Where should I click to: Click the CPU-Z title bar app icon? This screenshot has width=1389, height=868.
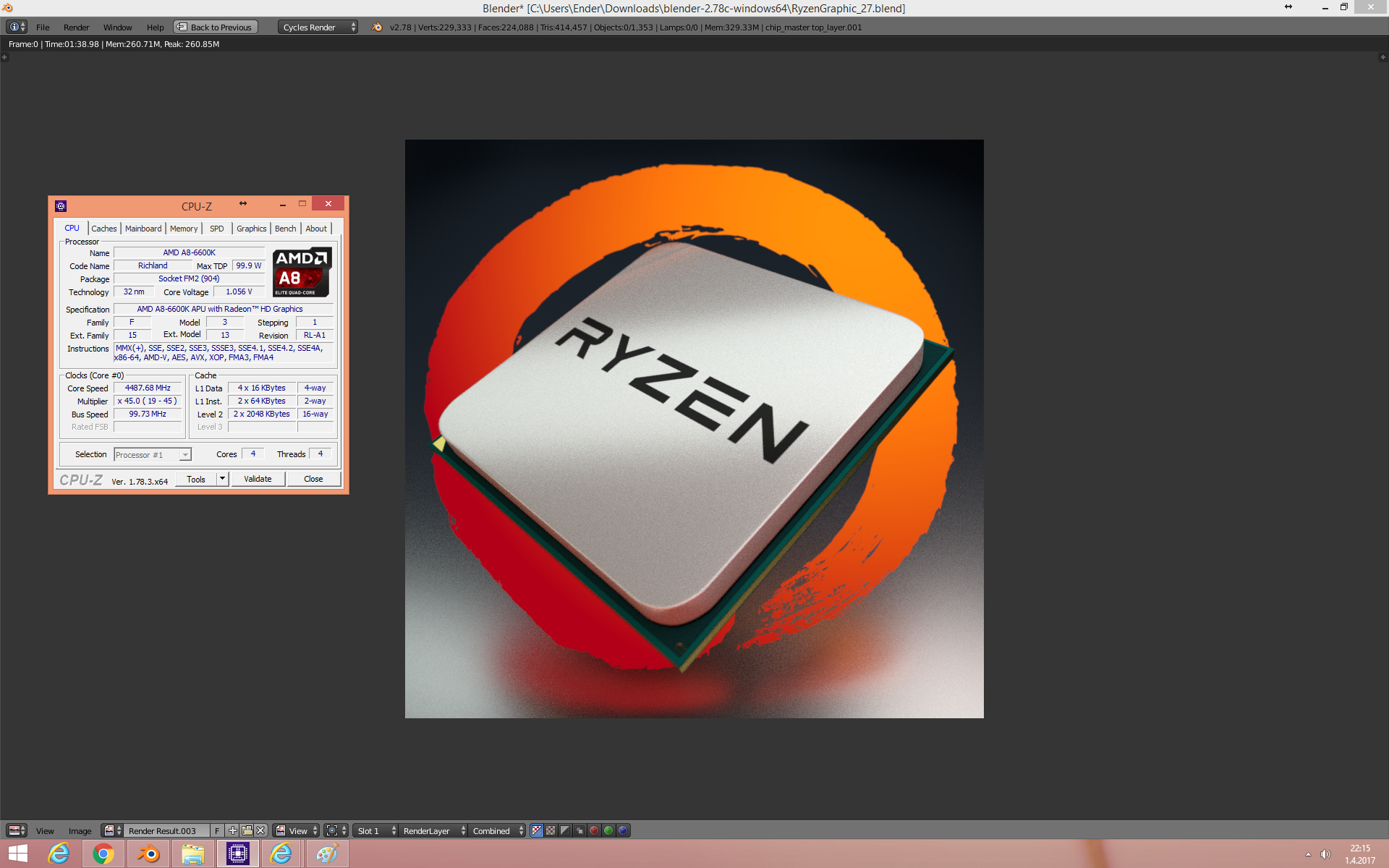point(61,206)
